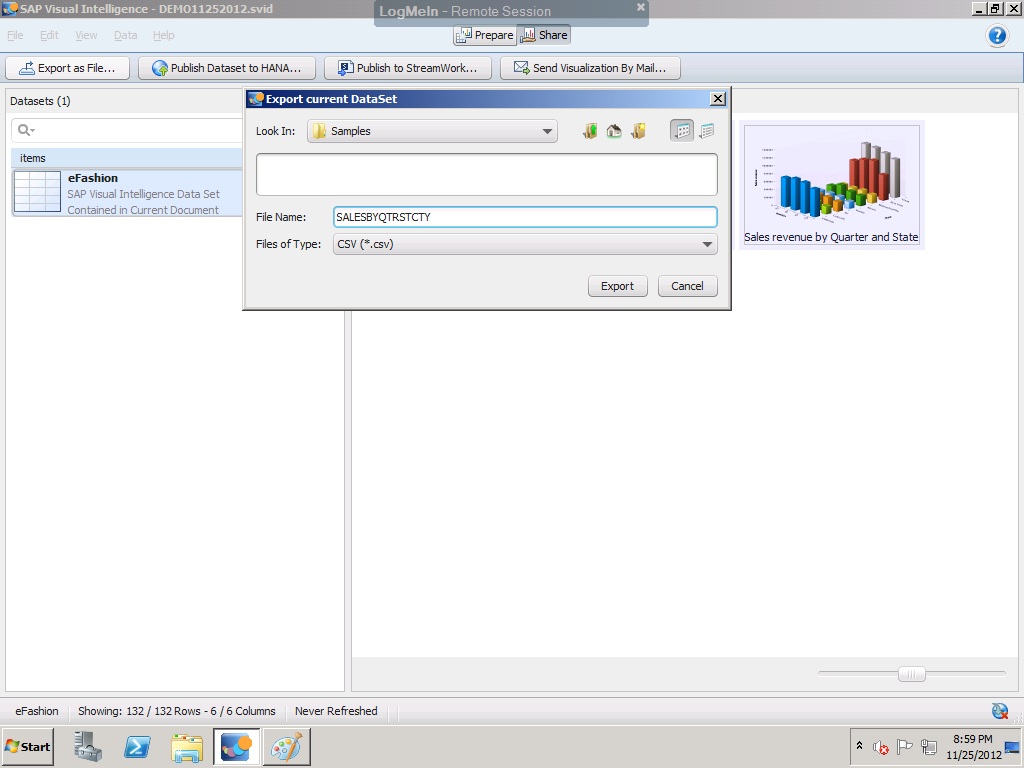The width and height of the screenshot is (1024, 768).
Task: Open Paint from the taskbar
Action: click(x=287, y=747)
